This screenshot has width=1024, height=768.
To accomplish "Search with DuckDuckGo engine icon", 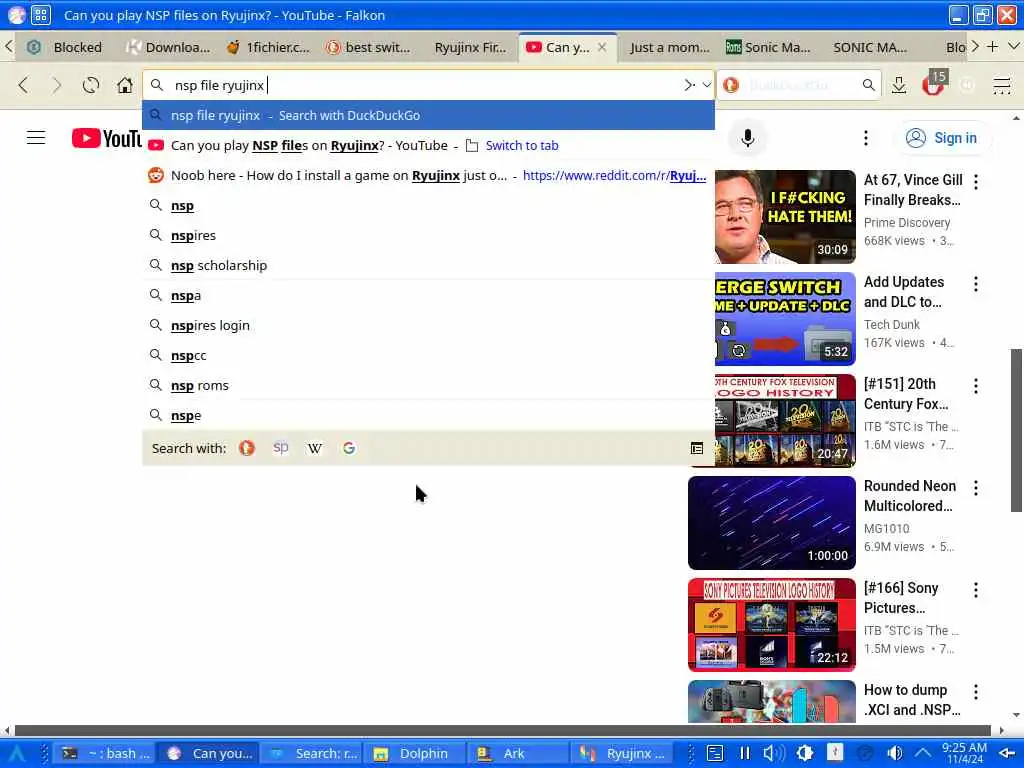I will tap(246, 448).
